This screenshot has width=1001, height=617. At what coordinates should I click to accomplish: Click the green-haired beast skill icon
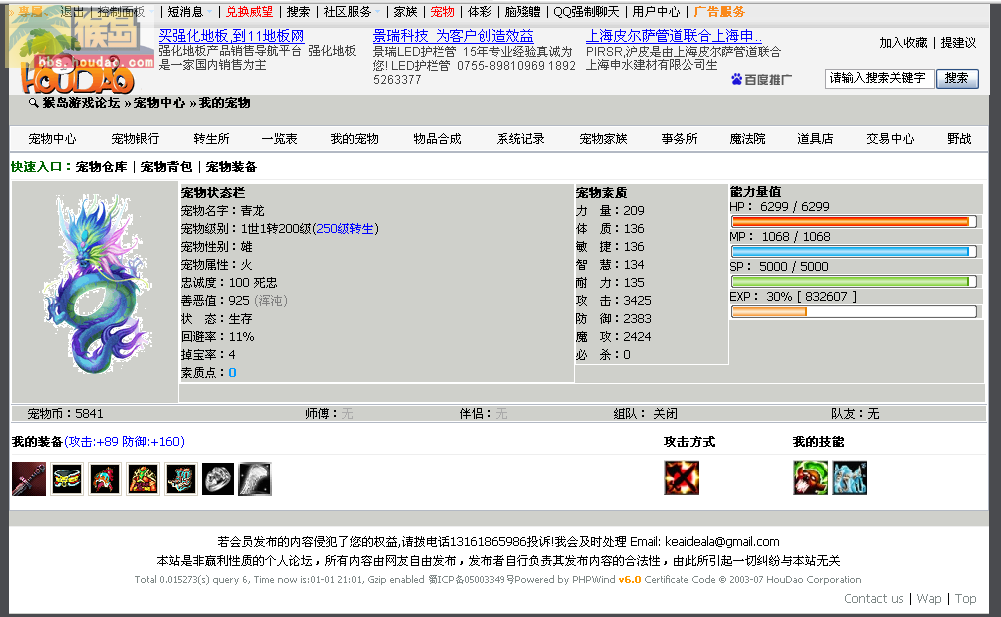coord(810,478)
